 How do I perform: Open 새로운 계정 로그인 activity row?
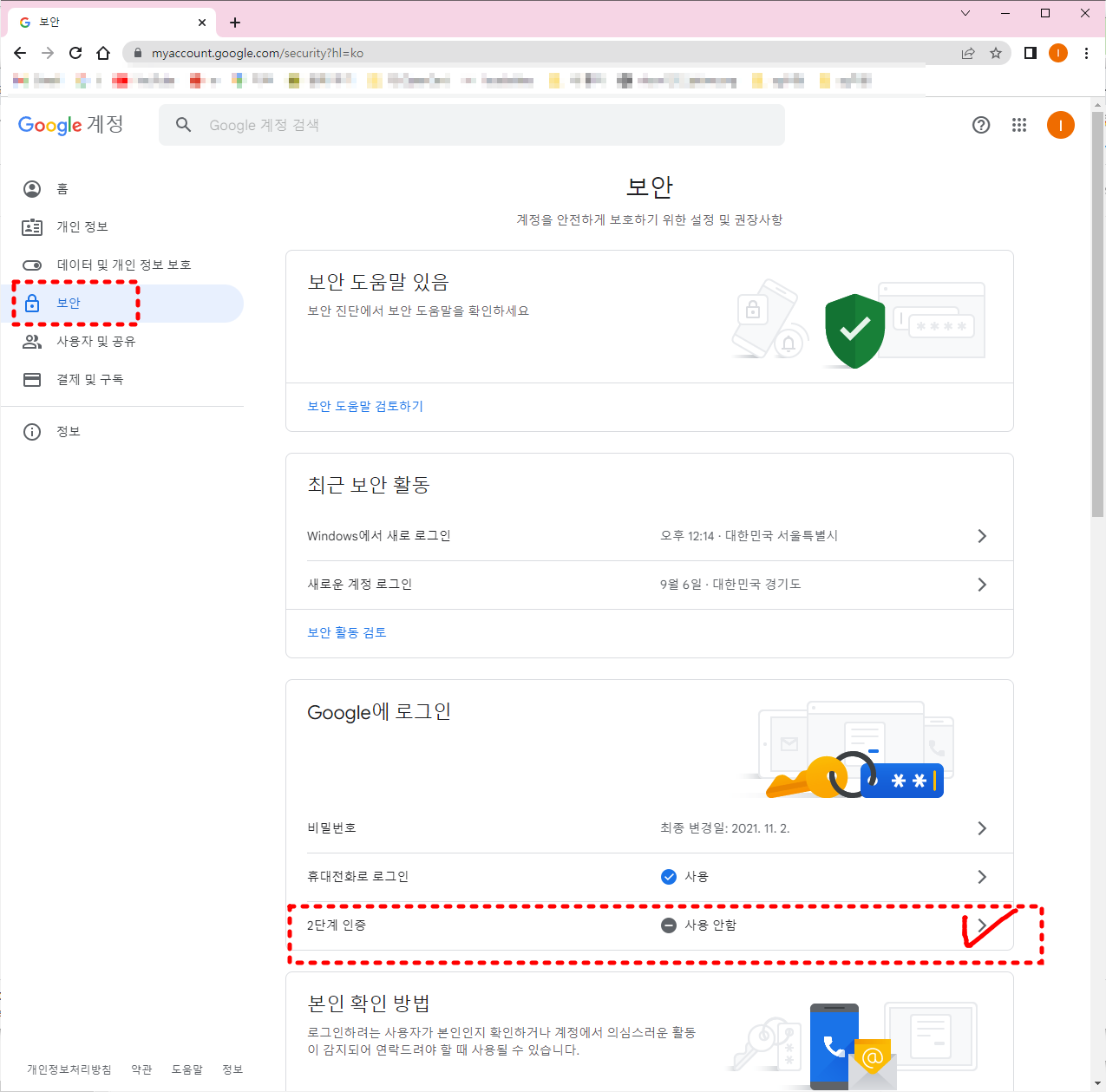click(x=650, y=585)
